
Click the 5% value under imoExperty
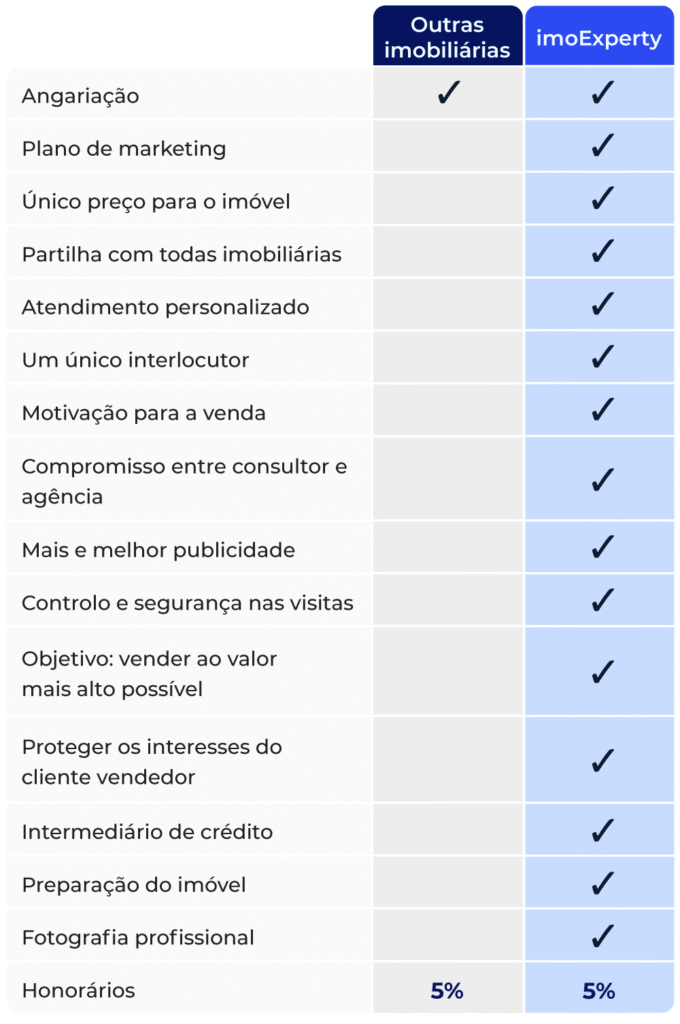coord(599,991)
